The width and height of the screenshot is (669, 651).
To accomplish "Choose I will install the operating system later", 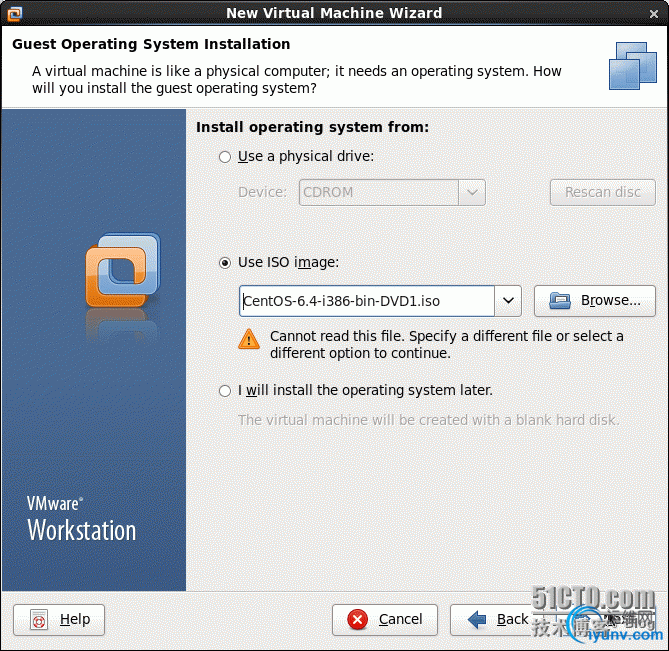I will [x=225, y=391].
